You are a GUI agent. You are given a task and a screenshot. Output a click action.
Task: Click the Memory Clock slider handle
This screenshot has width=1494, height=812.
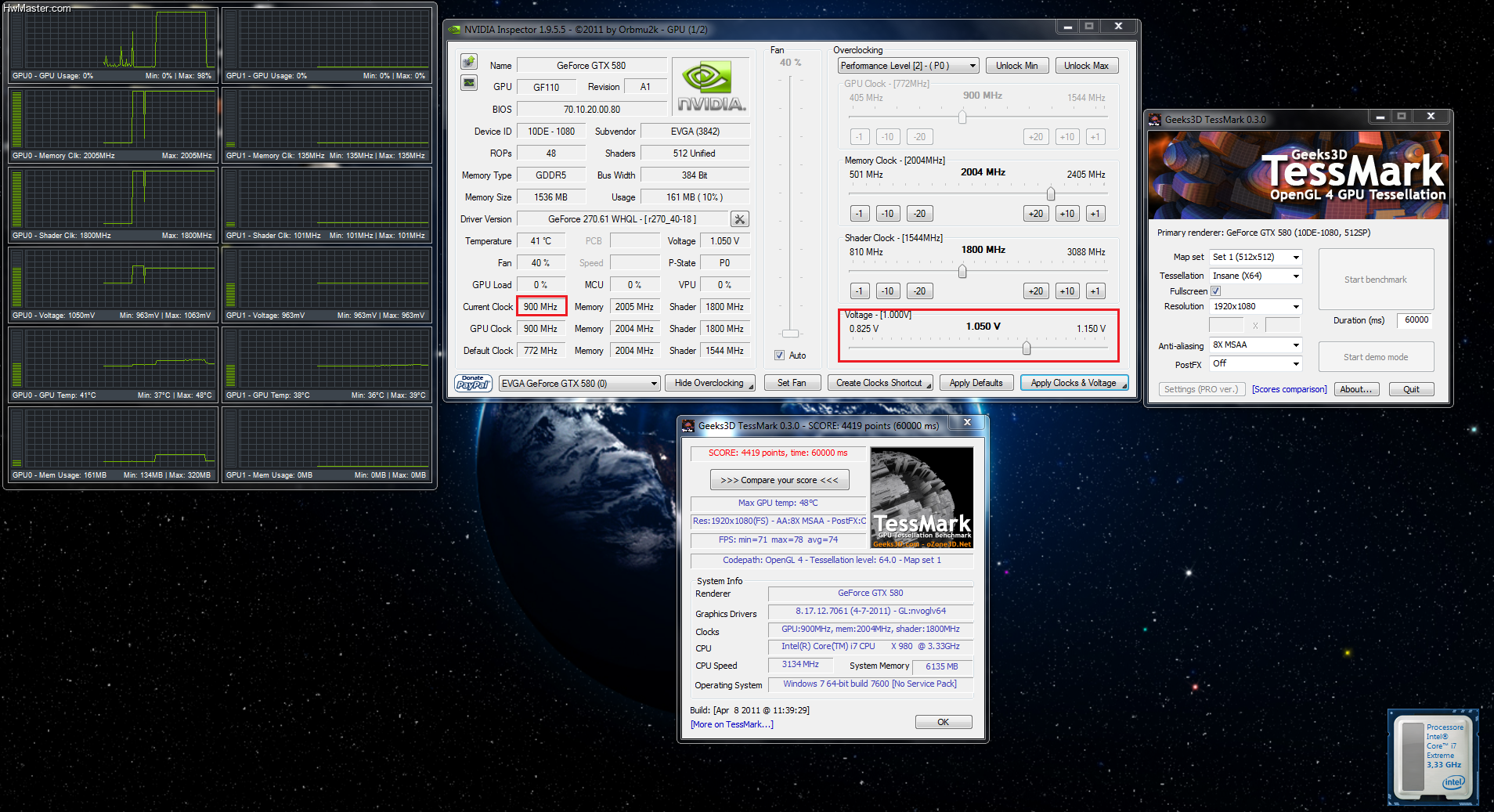pyautogui.click(x=1051, y=193)
